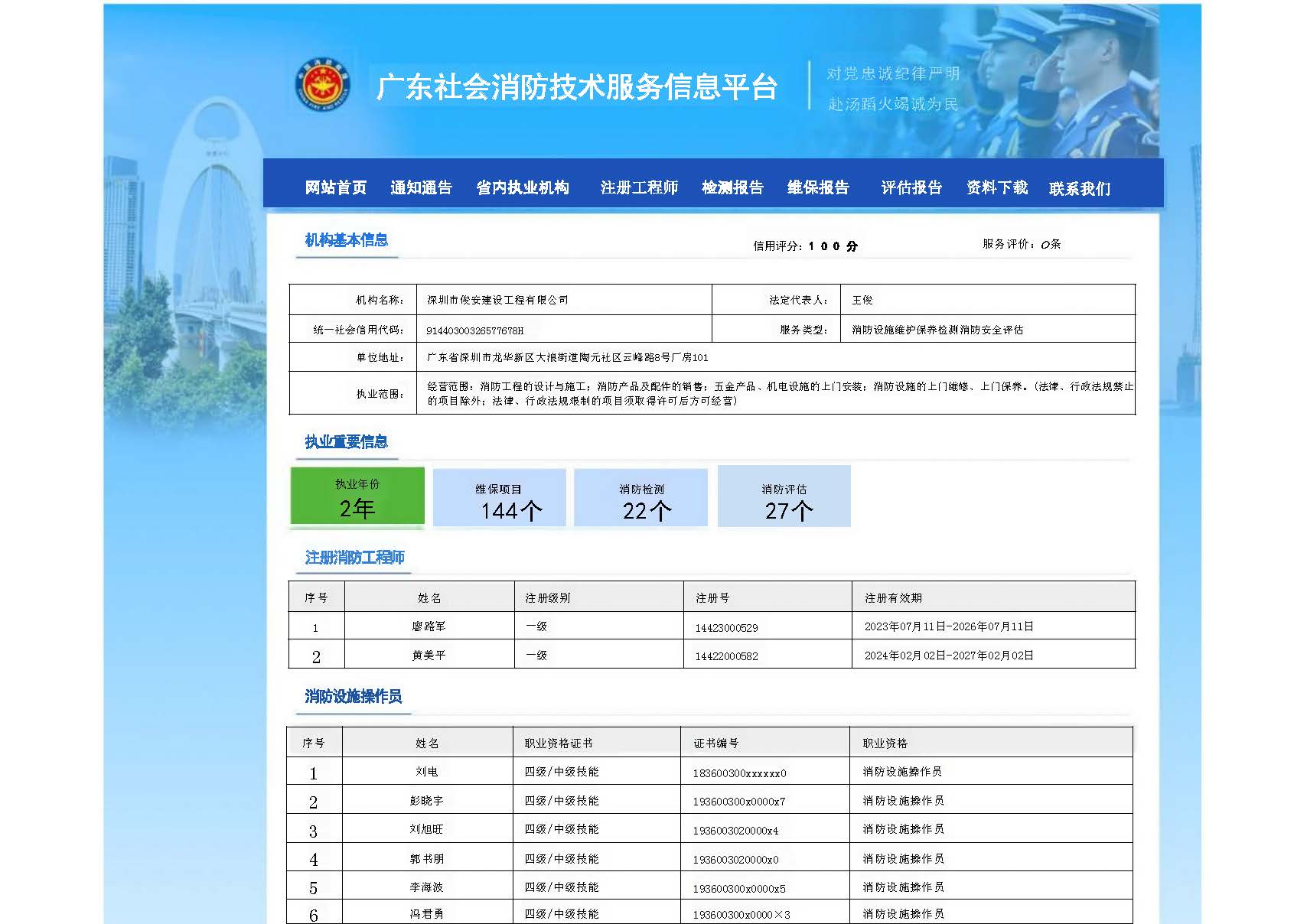Click the 职业资格证书 column header
Image resolution: width=1307 pixels, height=924 pixels.
click(x=559, y=743)
